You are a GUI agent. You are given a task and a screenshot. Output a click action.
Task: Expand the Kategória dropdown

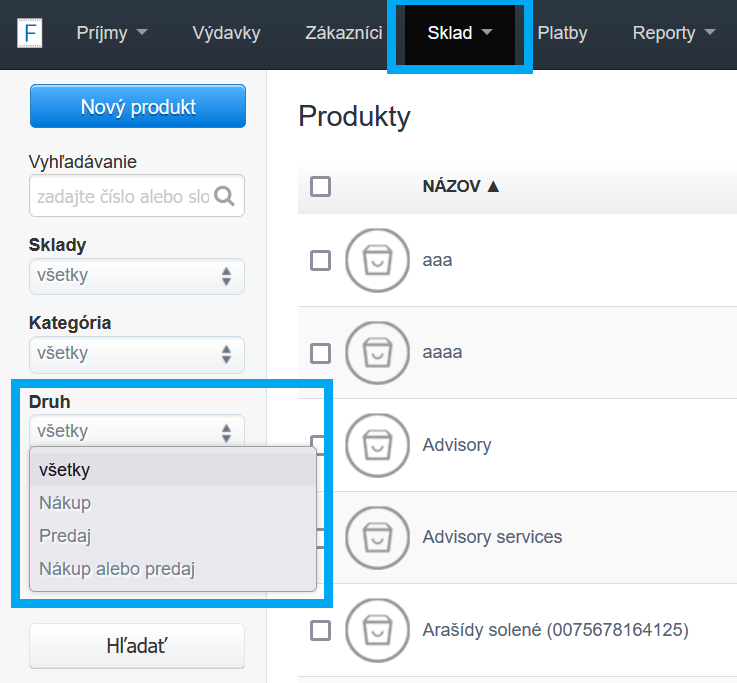137,354
